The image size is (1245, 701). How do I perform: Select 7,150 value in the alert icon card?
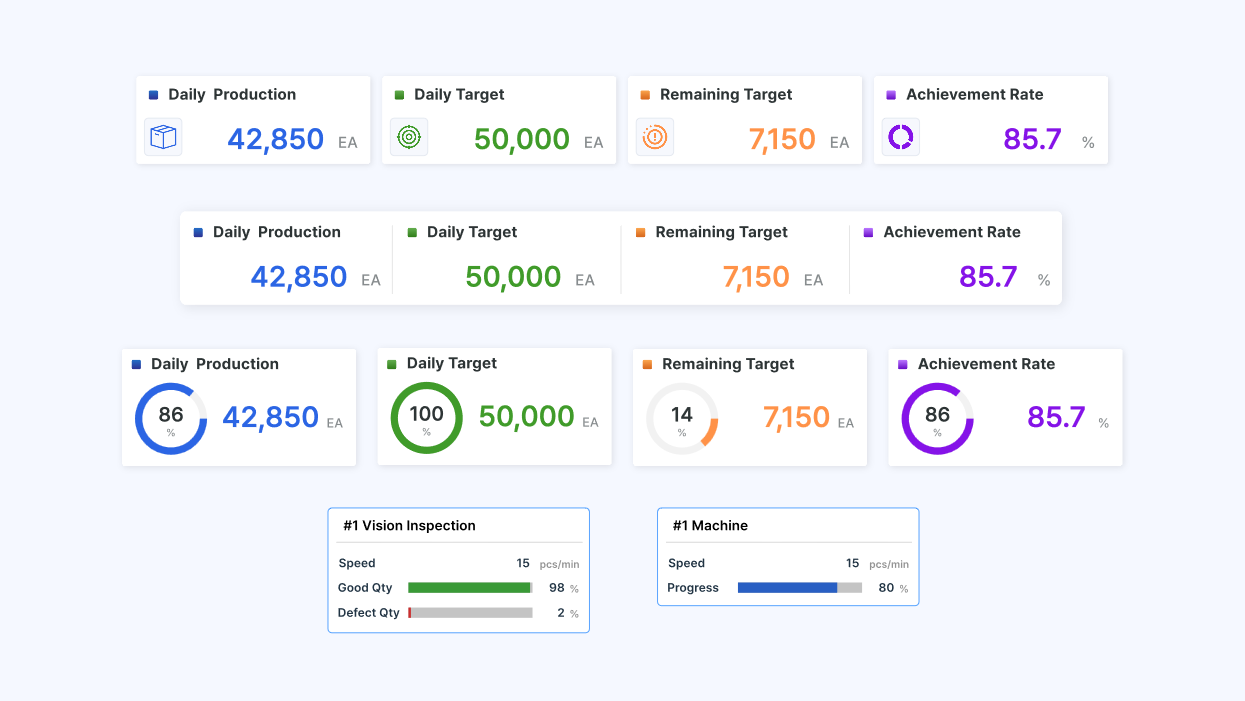point(782,139)
